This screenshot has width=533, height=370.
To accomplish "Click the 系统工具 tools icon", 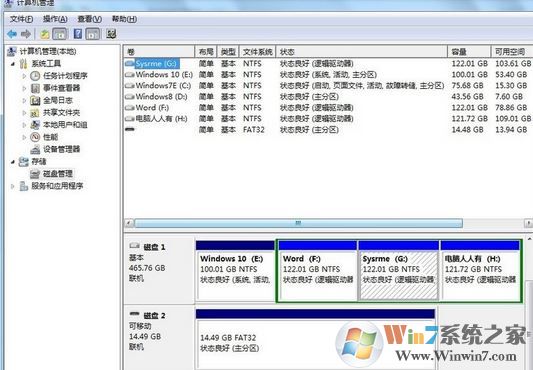I will (x=23, y=64).
